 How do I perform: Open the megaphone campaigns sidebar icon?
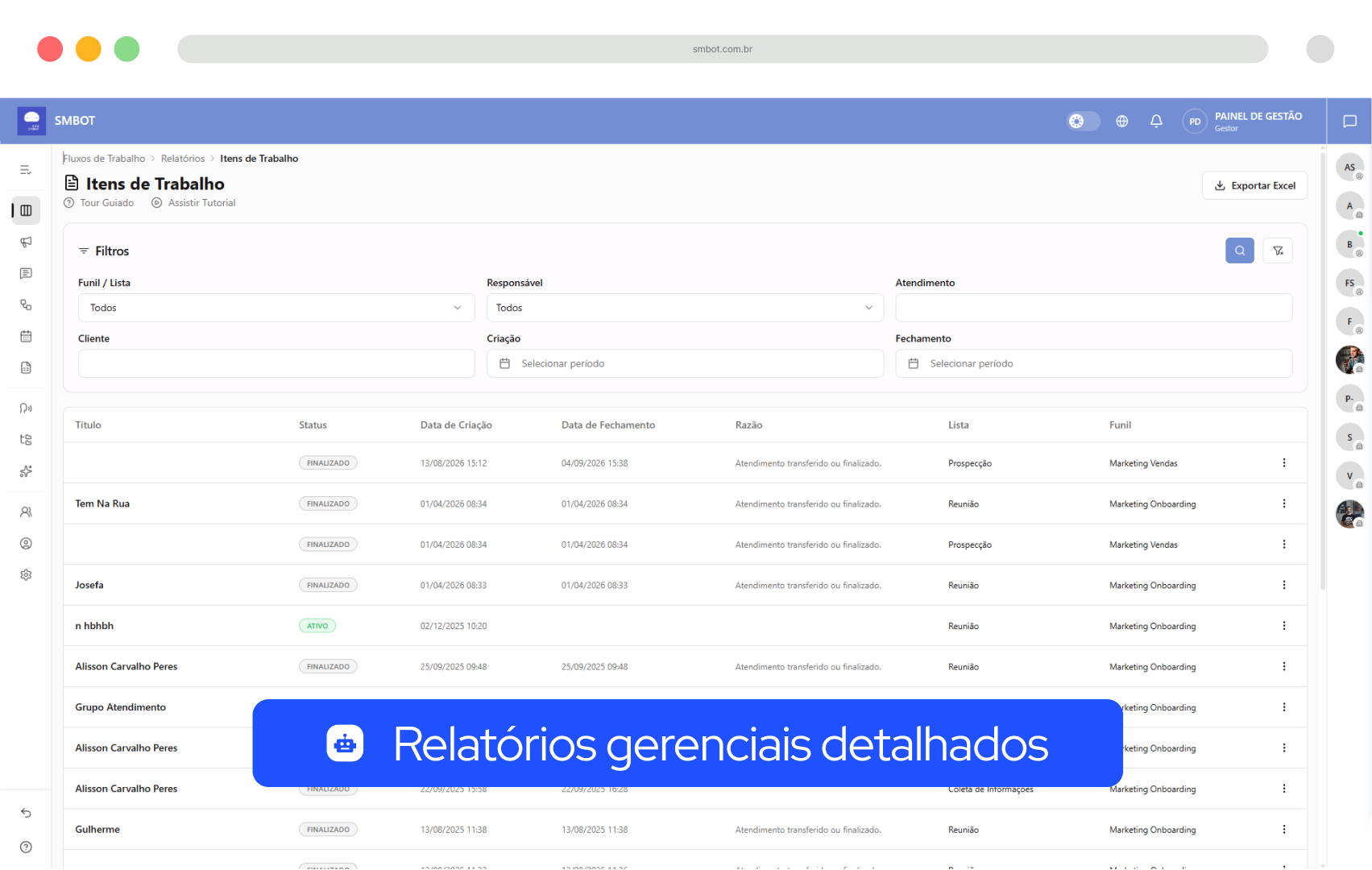(x=26, y=242)
